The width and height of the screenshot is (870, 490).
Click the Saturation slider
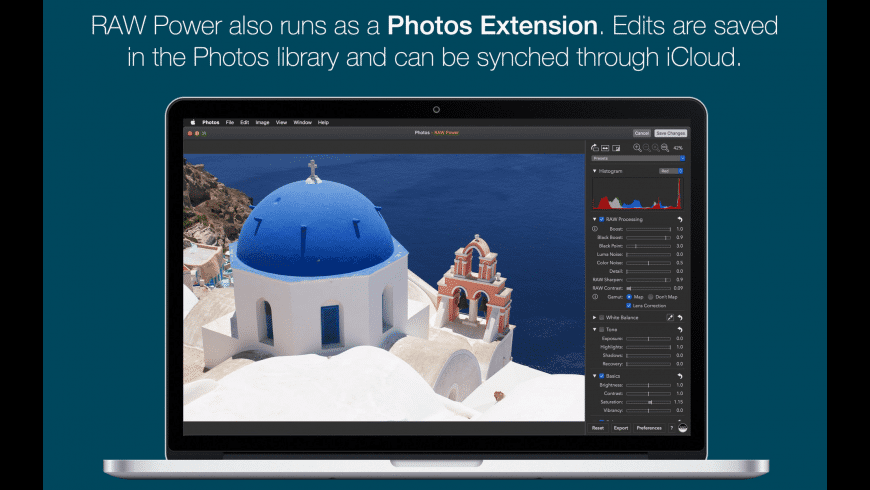(x=649, y=402)
